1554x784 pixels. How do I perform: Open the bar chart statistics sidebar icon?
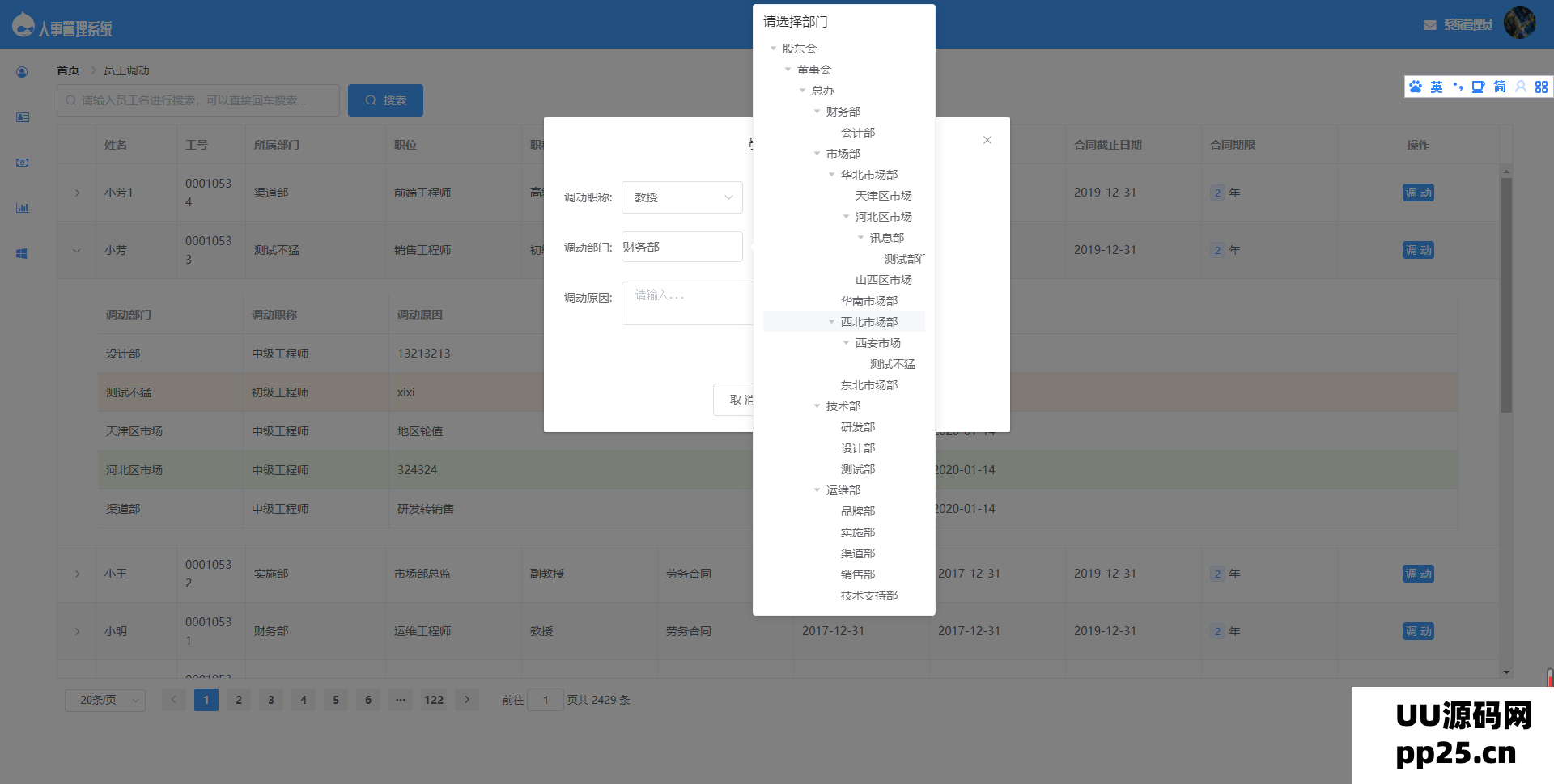(x=23, y=208)
